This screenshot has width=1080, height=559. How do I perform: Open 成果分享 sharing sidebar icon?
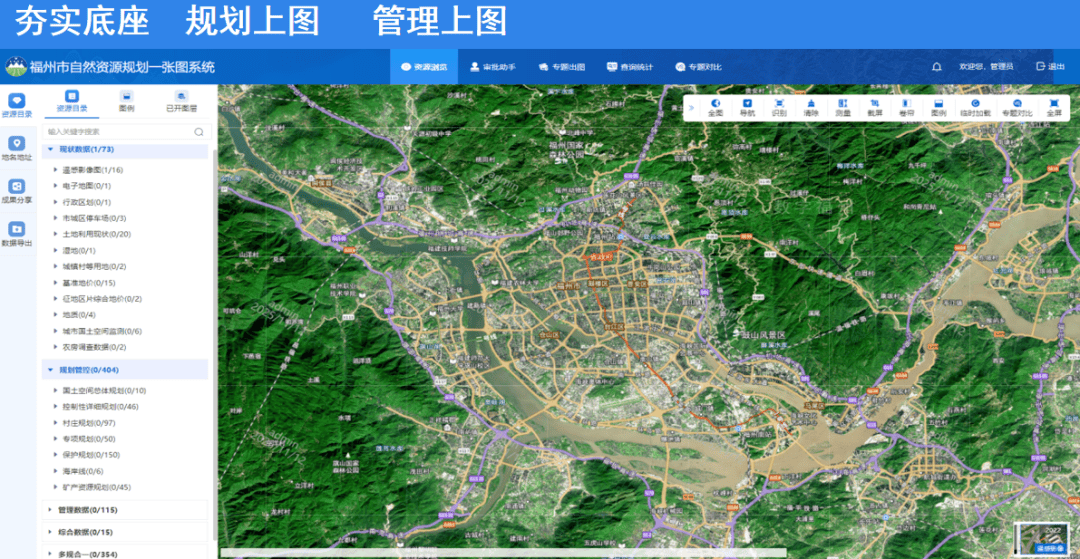coord(17,191)
